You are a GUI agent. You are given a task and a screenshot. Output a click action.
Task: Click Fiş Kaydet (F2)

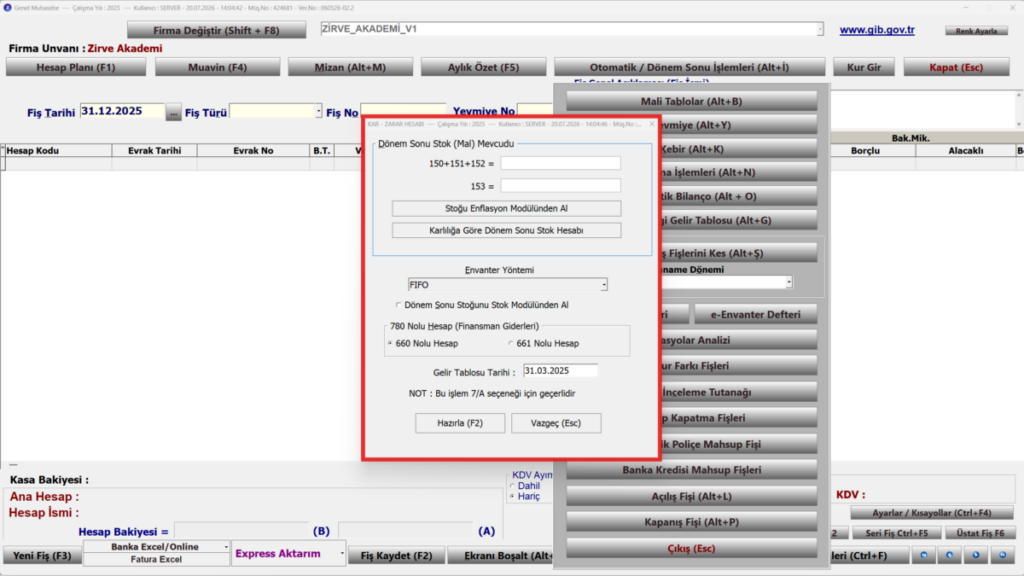(x=396, y=556)
